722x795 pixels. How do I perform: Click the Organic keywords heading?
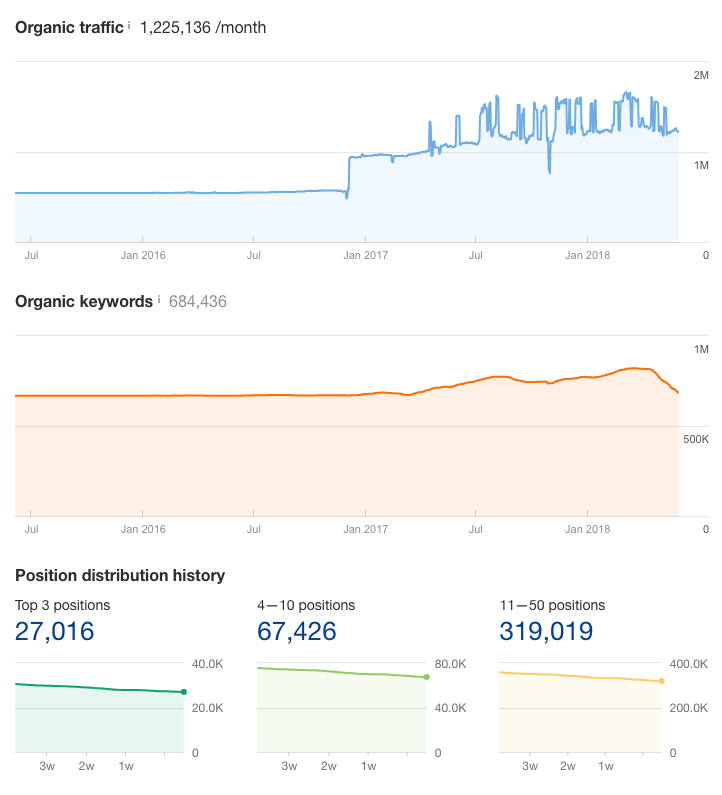pos(84,302)
